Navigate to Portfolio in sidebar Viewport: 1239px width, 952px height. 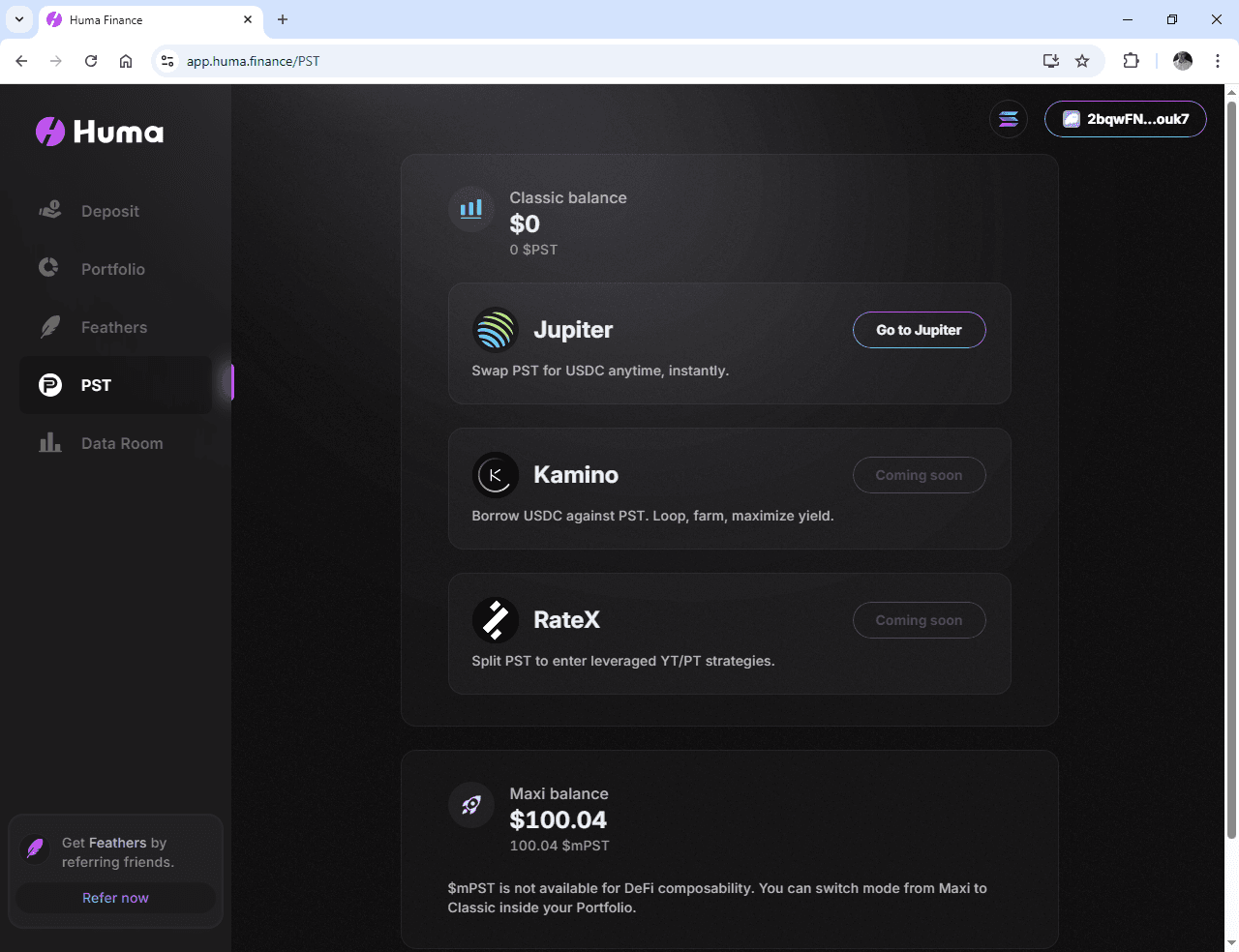[x=116, y=269]
